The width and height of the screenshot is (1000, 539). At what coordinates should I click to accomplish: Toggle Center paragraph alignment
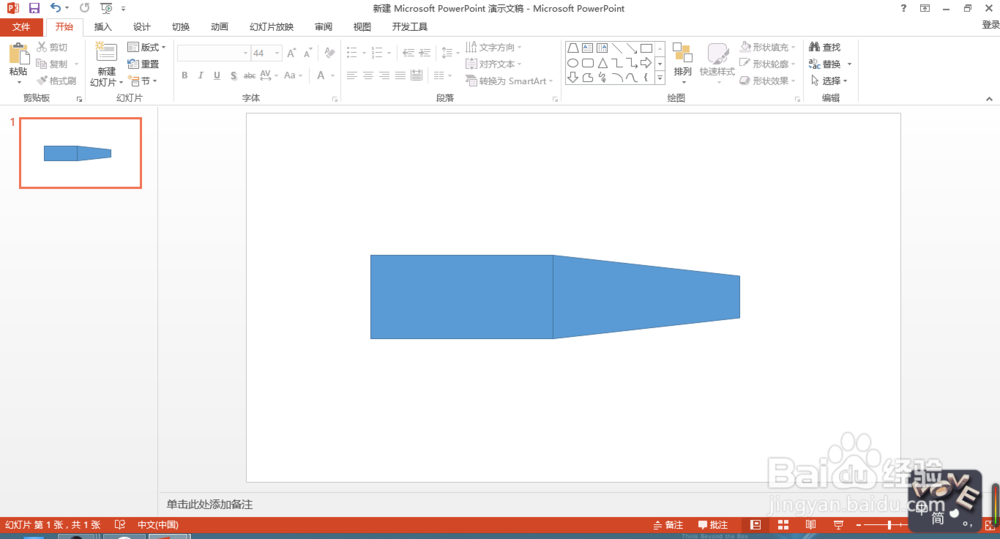368,75
